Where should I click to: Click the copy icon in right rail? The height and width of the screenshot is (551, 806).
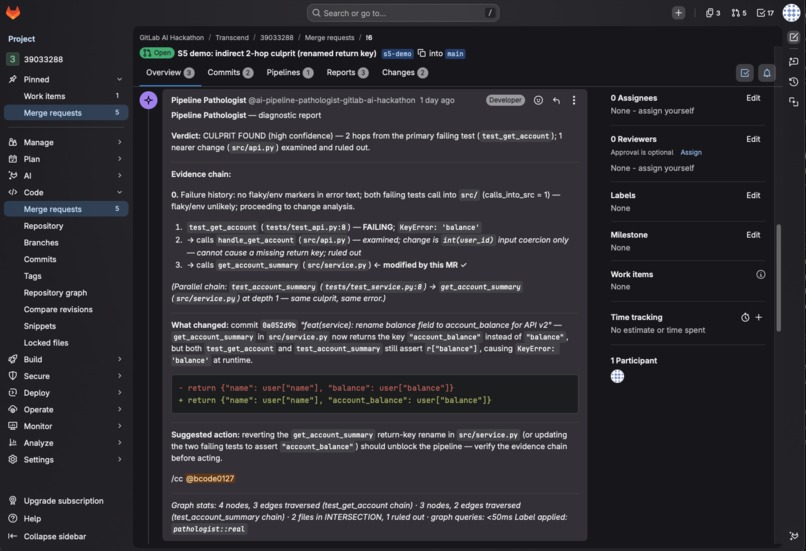tap(793, 102)
